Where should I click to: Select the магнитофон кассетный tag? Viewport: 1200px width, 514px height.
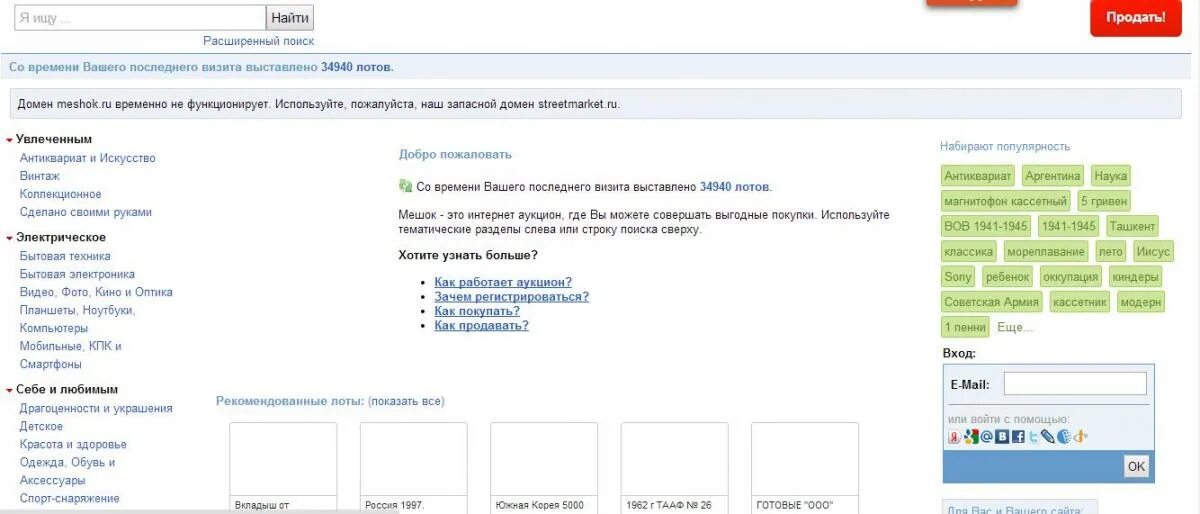pos(1005,201)
